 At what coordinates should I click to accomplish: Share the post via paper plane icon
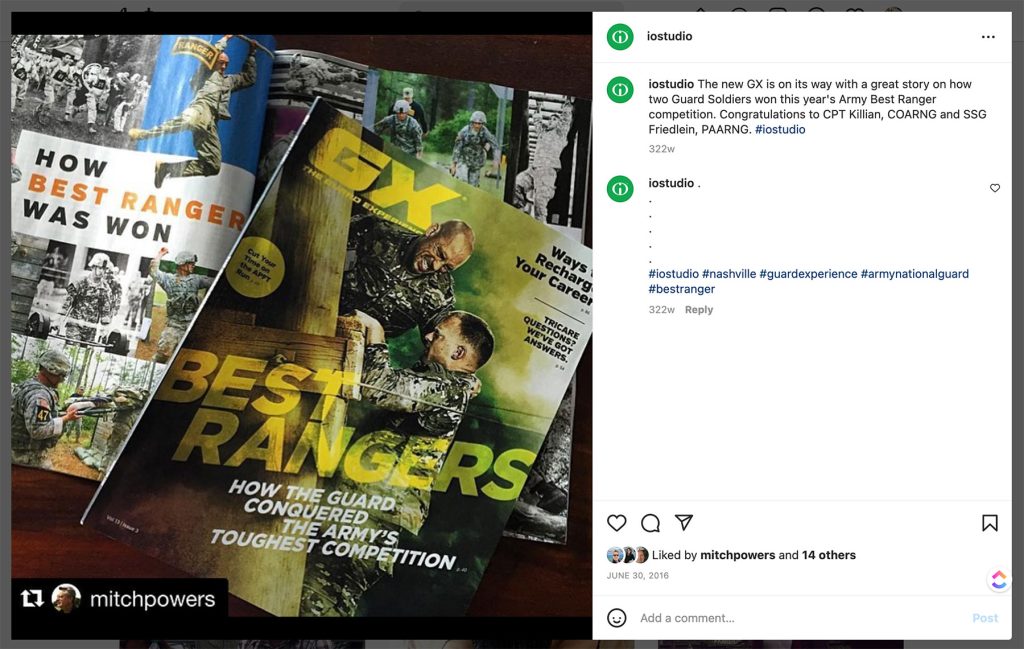pyautogui.click(x=684, y=522)
